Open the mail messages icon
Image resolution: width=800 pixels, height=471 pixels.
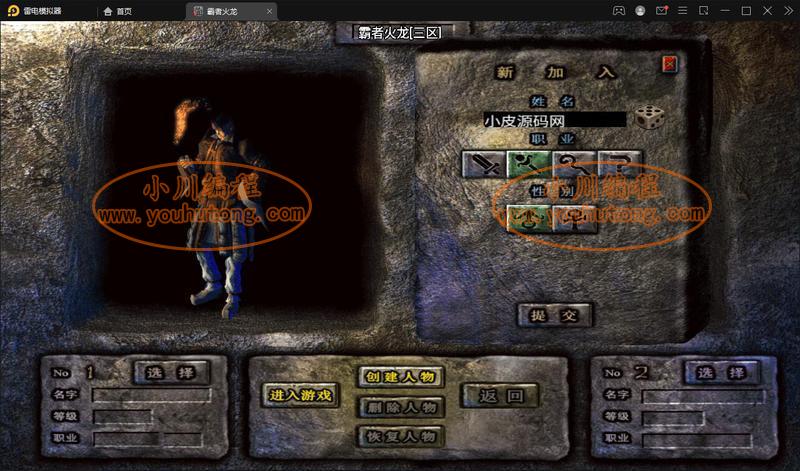click(x=661, y=10)
